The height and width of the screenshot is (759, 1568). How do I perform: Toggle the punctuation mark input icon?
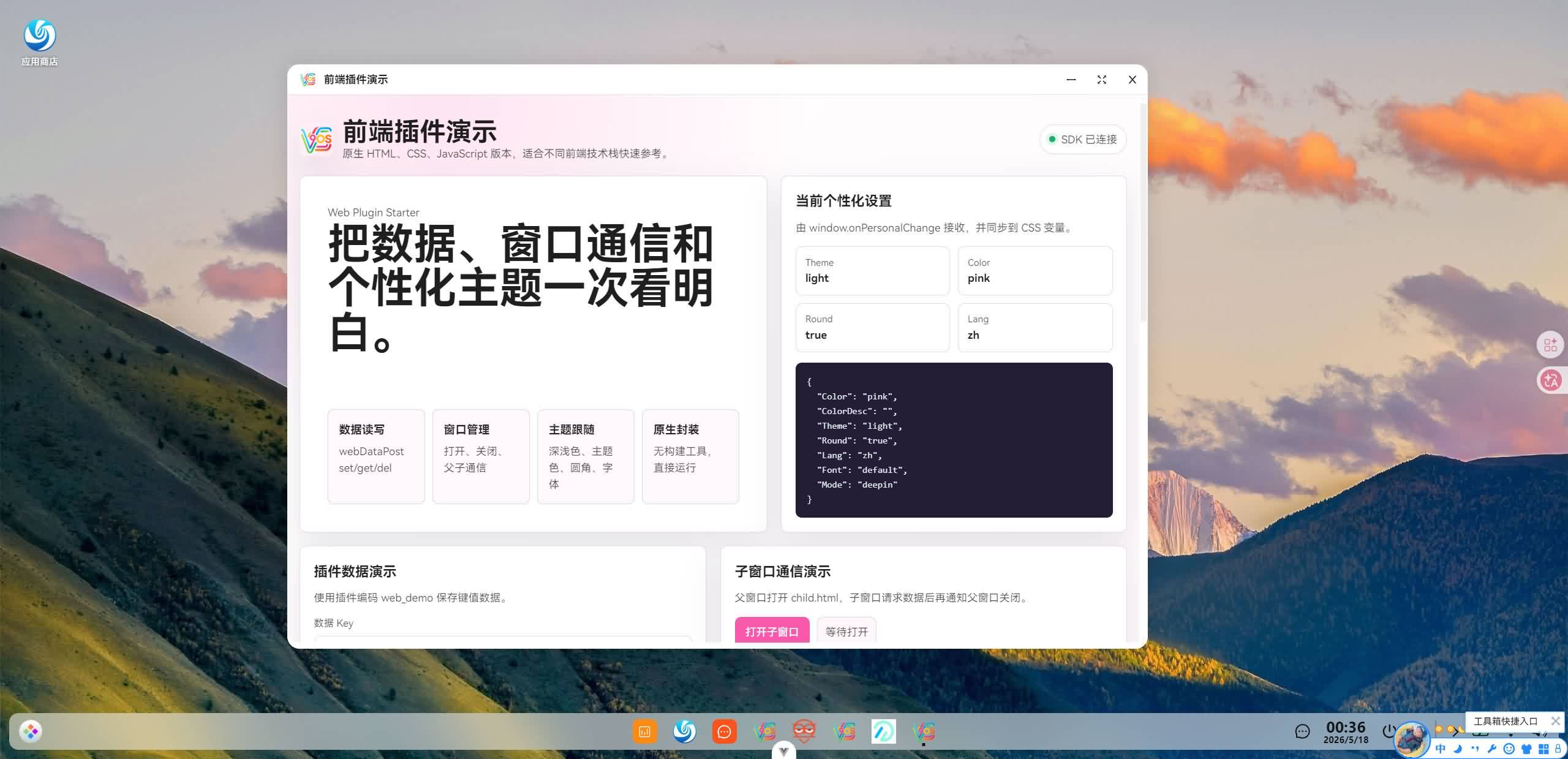point(1475,749)
